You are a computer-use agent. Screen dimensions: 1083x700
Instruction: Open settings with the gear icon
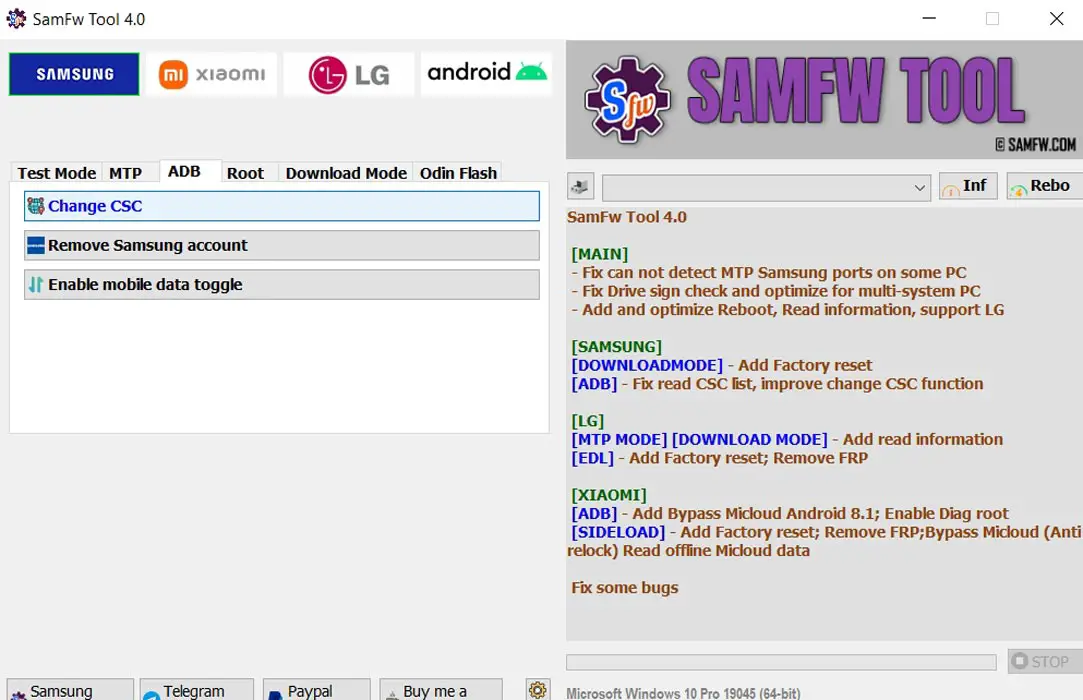(x=537, y=690)
